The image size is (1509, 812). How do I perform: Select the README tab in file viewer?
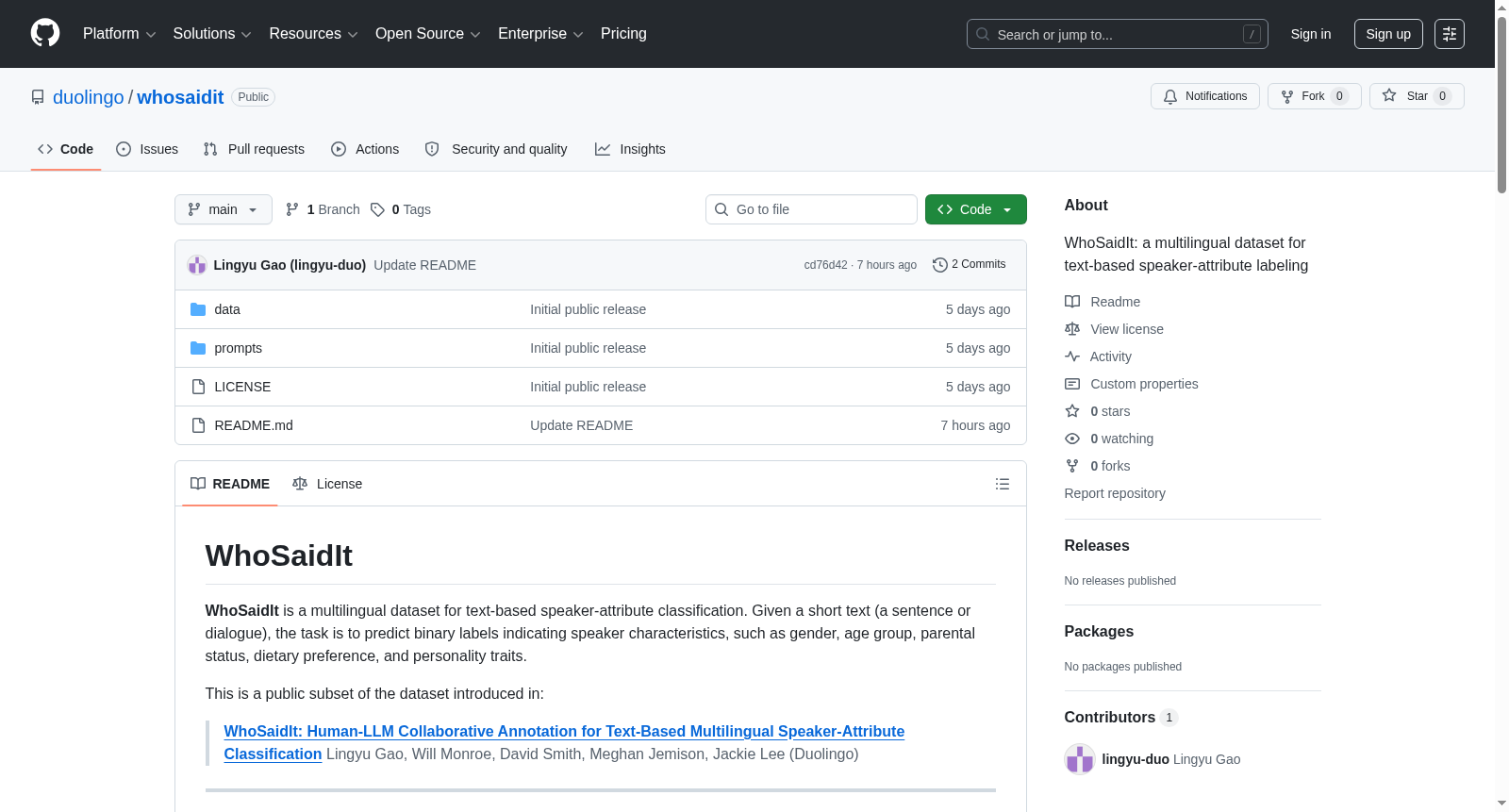pos(230,484)
